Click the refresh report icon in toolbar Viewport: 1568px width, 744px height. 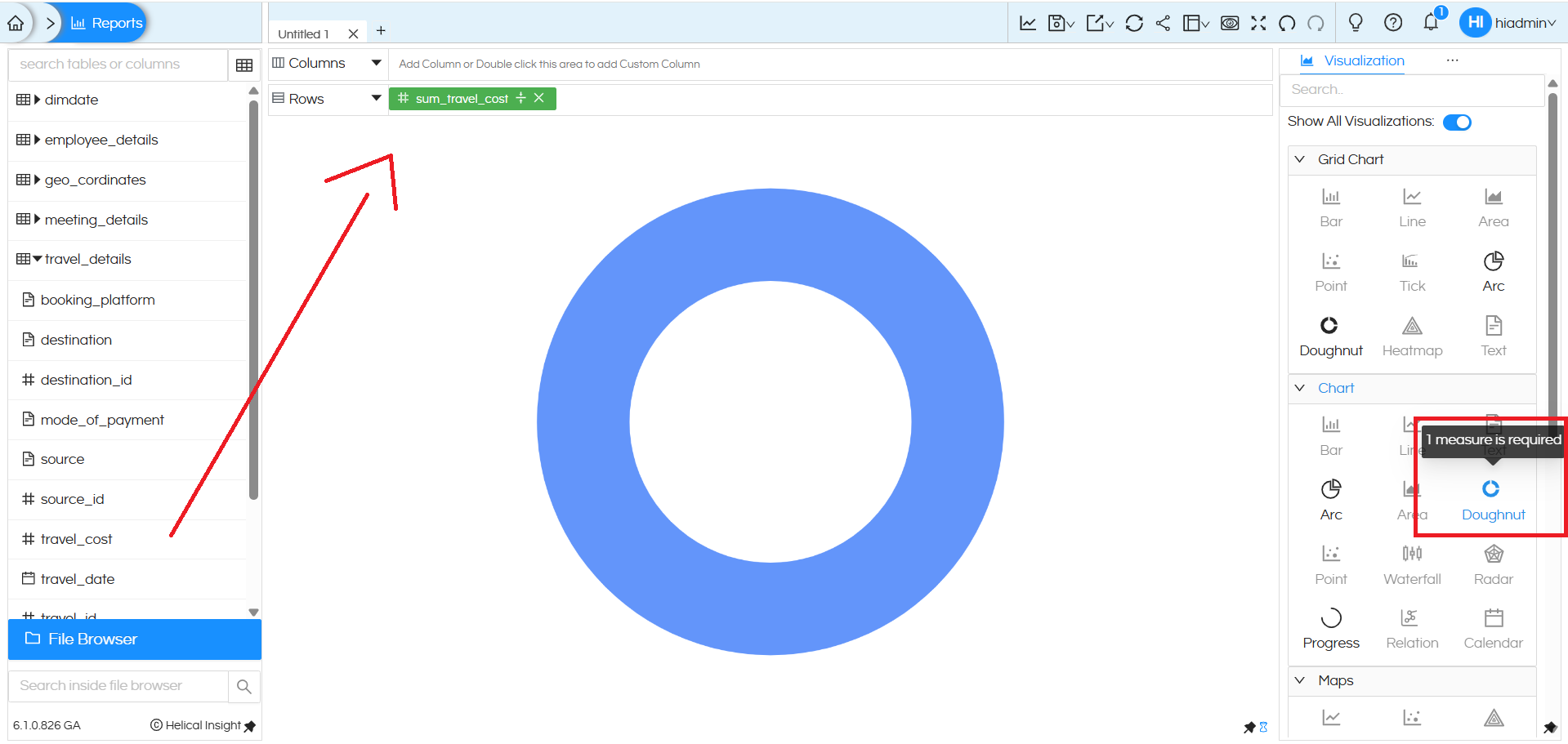1133,23
